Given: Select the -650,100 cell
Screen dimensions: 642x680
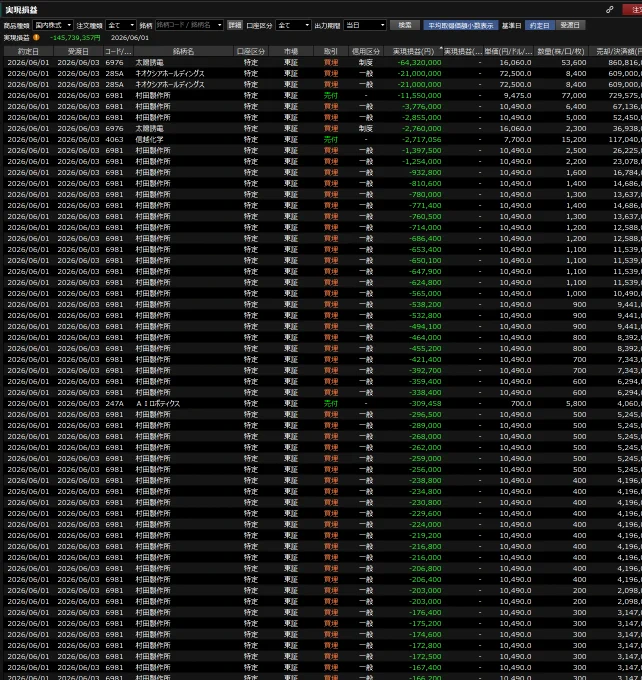Looking at the screenshot, I should 425,261.
